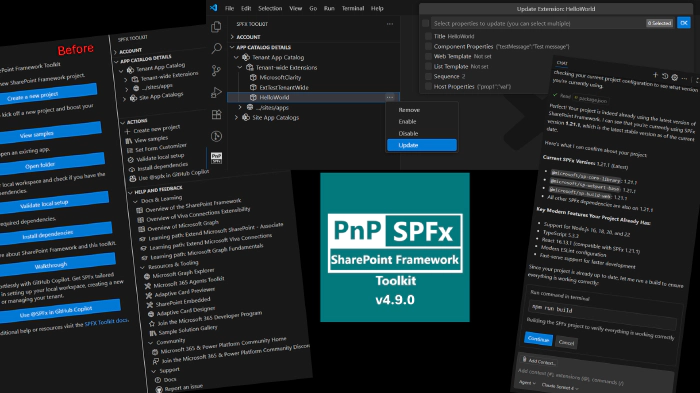Viewport: 700px width, 393px height.
Task: Open the Extensions view icon
Action: [217, 114]
